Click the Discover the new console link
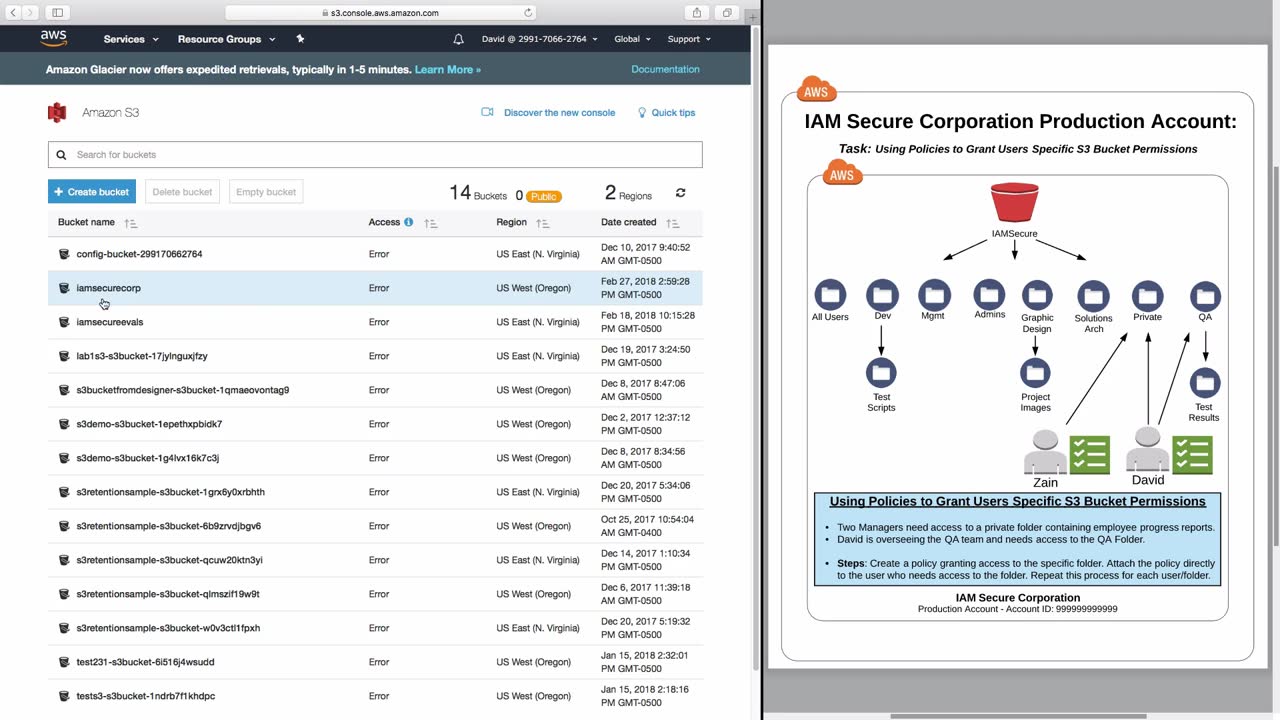This screenshot has height=720, width=1280. [559, 113]
